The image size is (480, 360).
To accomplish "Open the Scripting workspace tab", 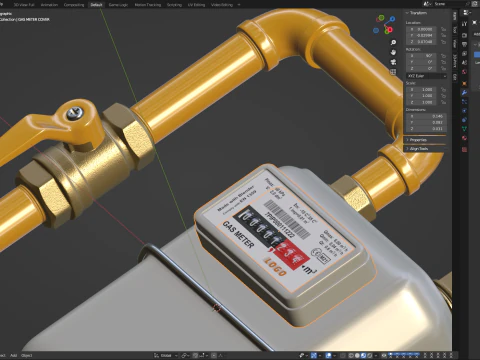I will (x=174, y=5).
